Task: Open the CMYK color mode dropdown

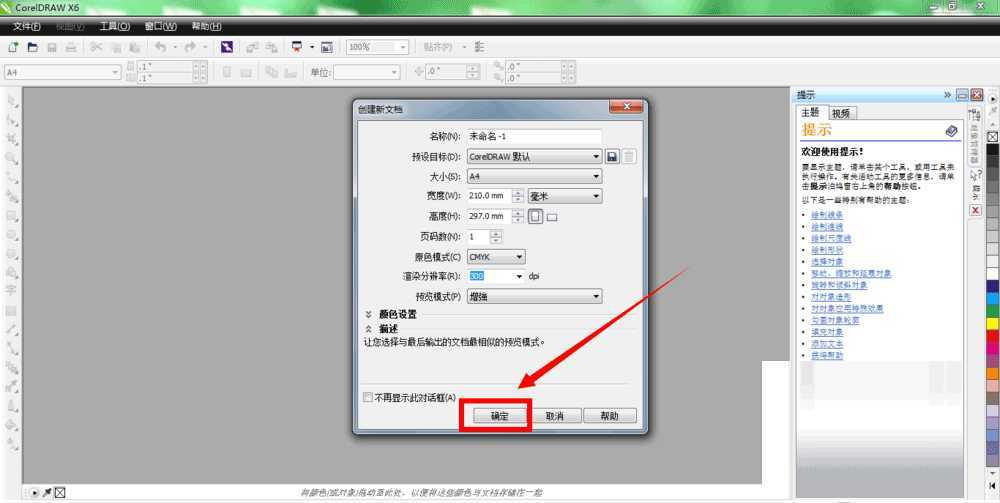Action: [496, 257]
